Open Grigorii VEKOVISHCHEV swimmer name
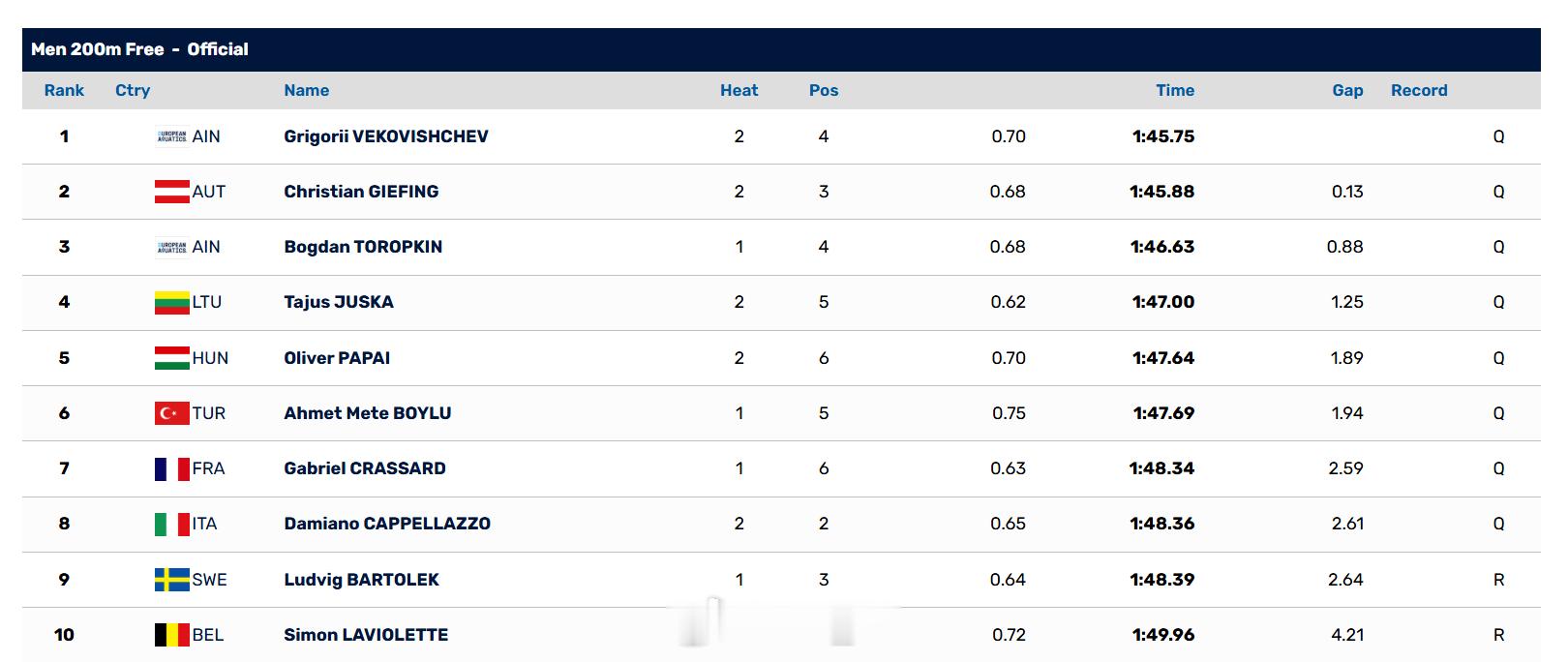 click(386, 136)
